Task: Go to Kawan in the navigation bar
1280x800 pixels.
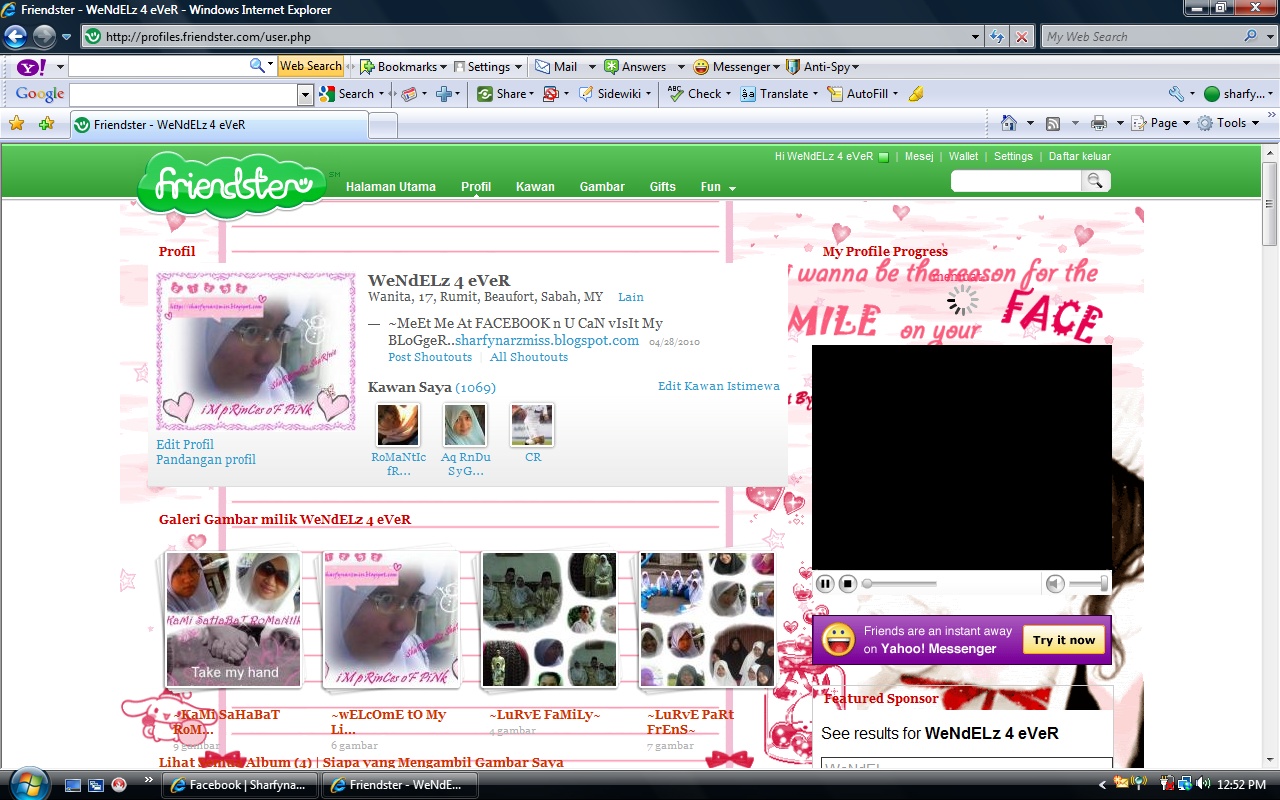Action: point(535,187)
